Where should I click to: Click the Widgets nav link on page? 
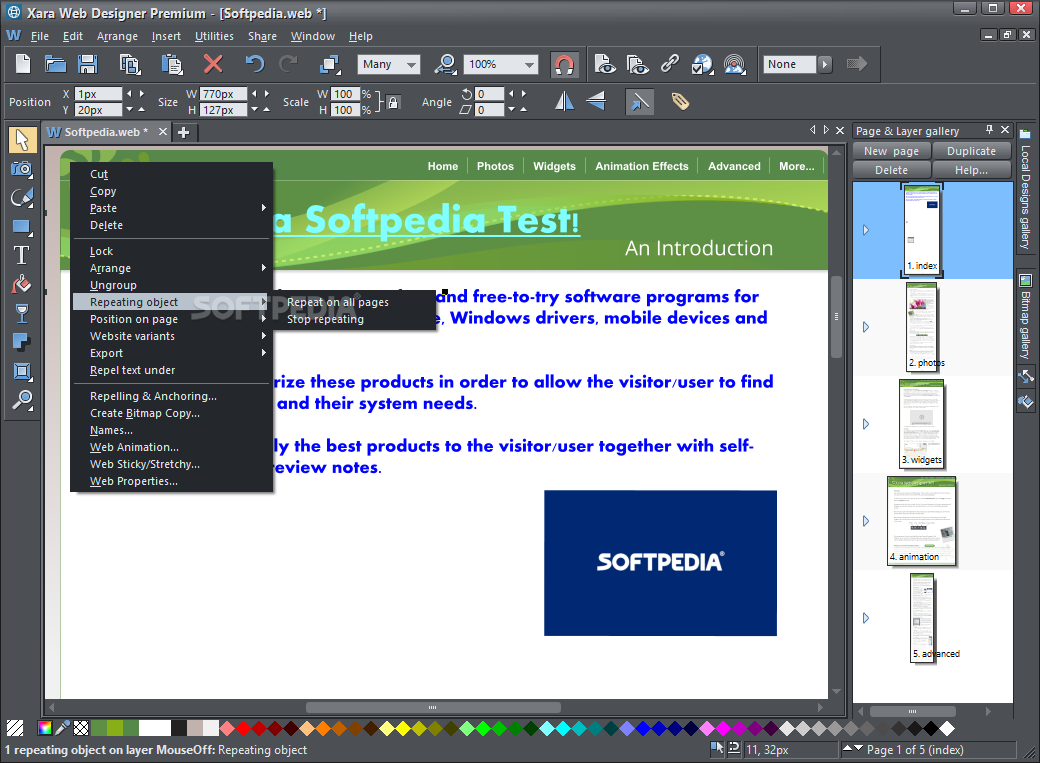point(554,167)
